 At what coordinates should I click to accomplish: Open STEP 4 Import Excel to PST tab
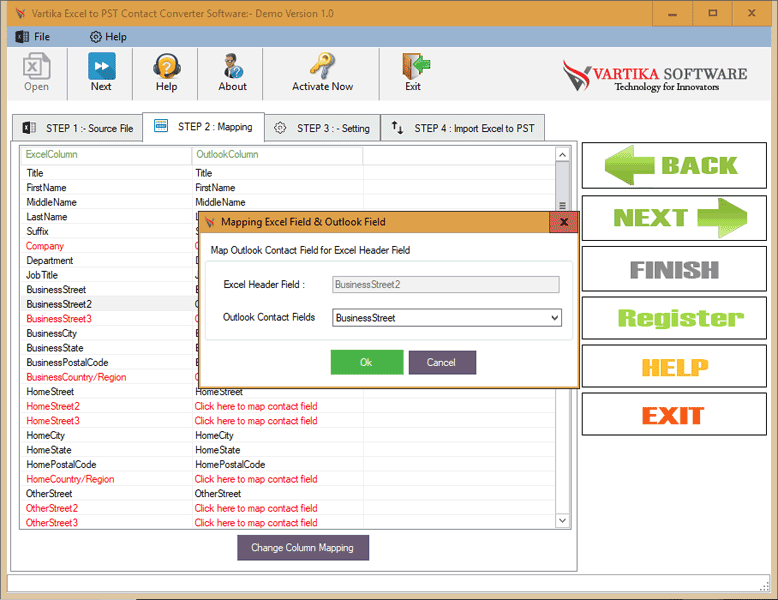(462, 128)
